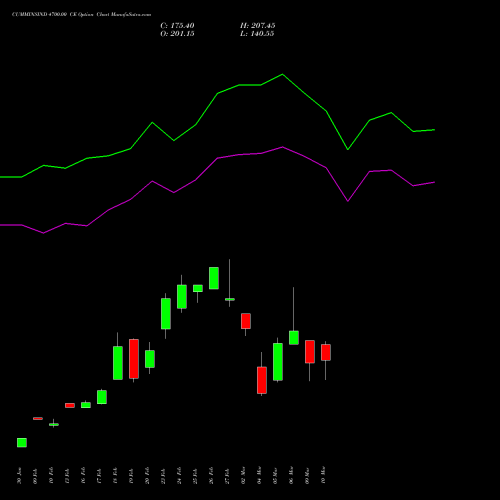This screenshot has width=500, height=500.
Task: Click the 02 Mar date label
Action: 243,475
